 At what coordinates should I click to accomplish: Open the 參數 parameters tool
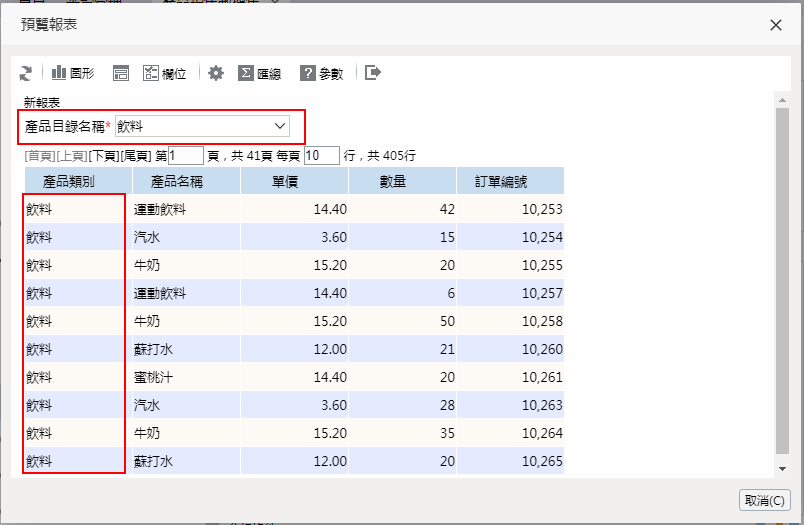(322, 73)
